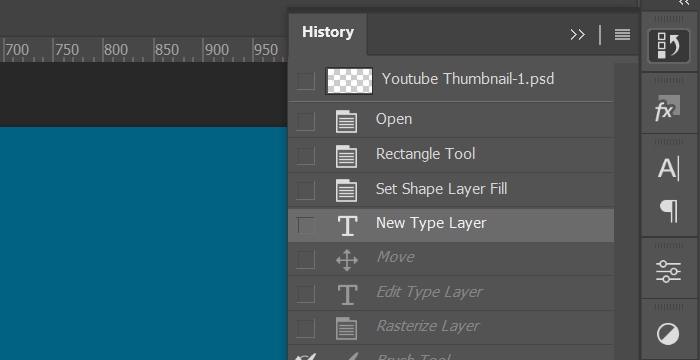Click the History panel vertical scrollbar
700x360 pixels.
pyautogui.click(x=626, y=211)
